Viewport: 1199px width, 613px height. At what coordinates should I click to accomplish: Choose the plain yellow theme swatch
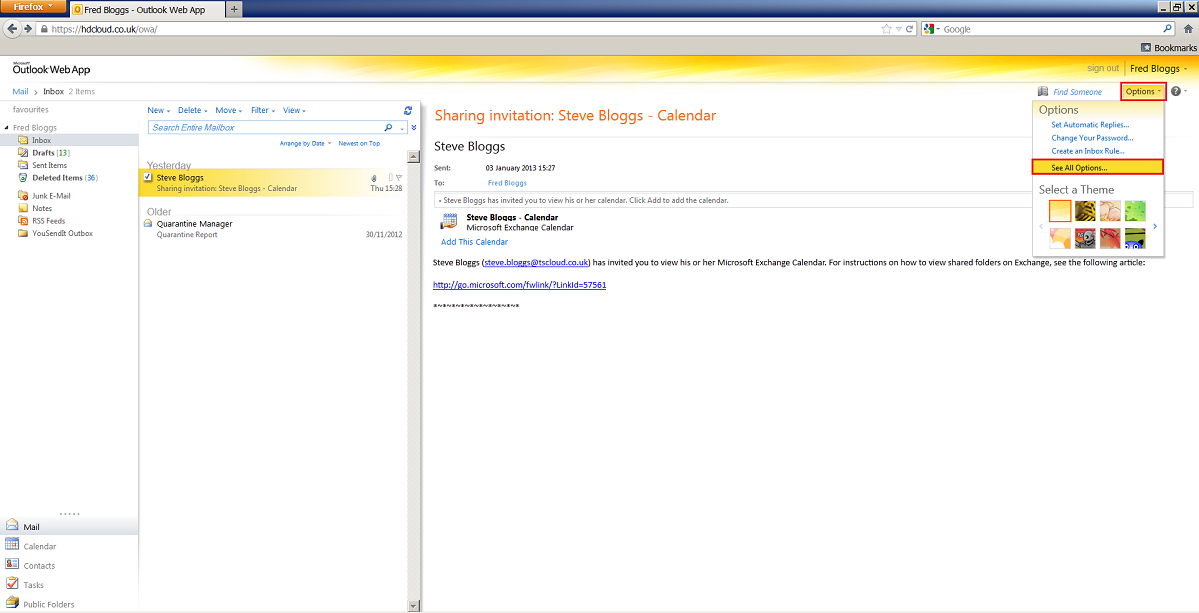(x=1060, y=211)
